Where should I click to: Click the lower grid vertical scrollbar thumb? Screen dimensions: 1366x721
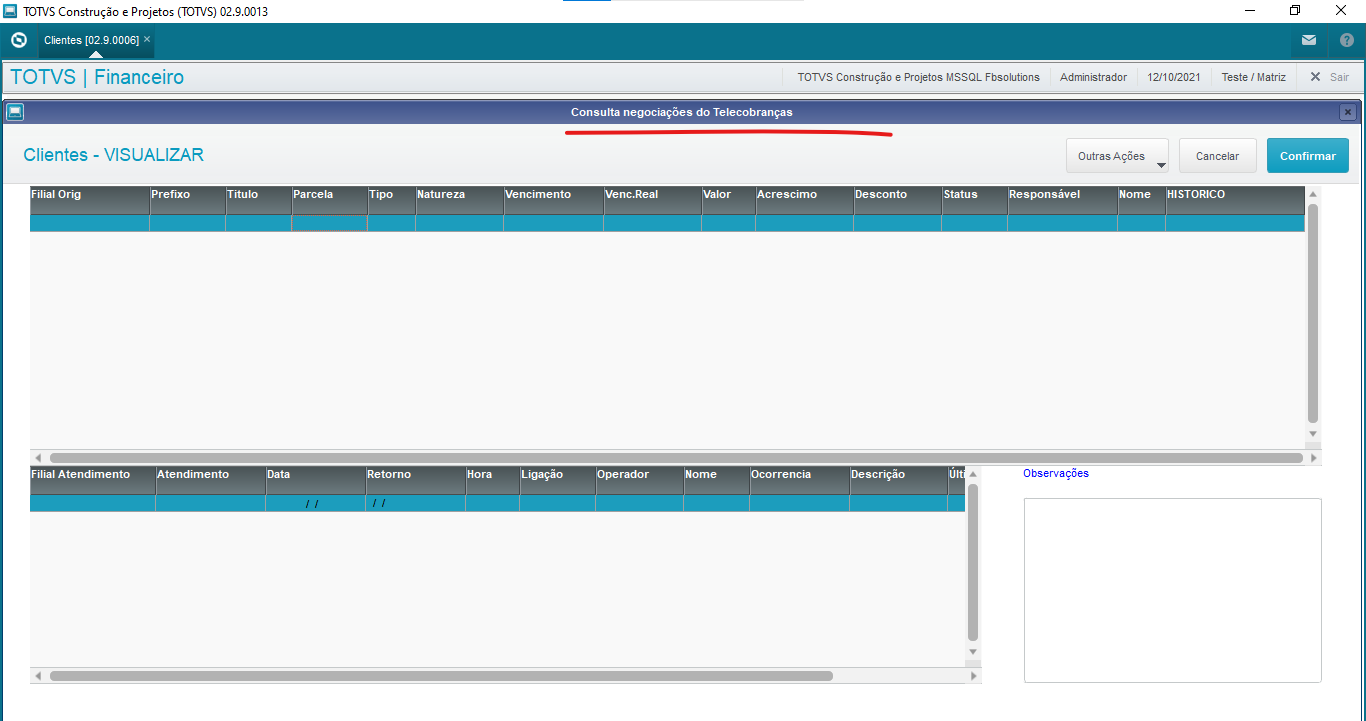pyautogui.click(x=973, y=562)
